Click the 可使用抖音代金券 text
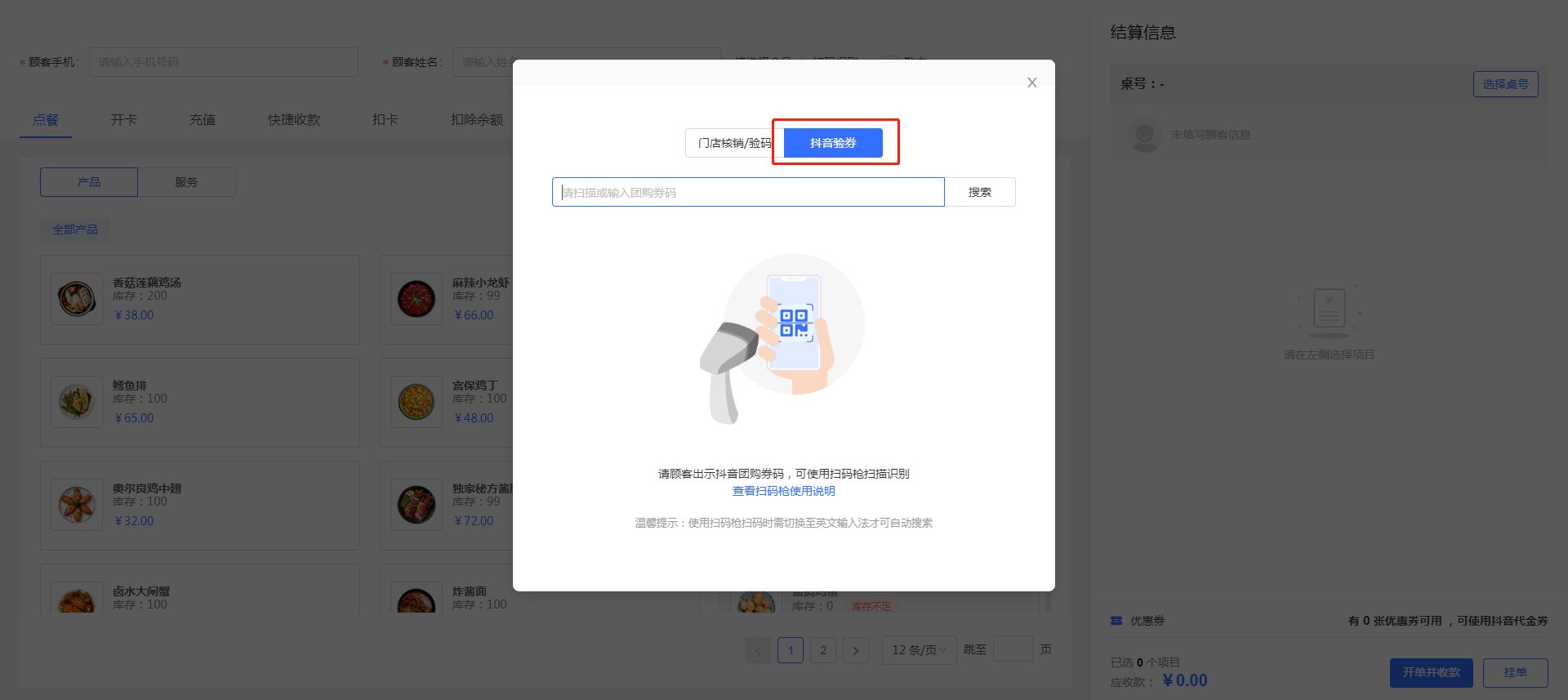This screenshot has width=1568, height=700. point(1503,621)
